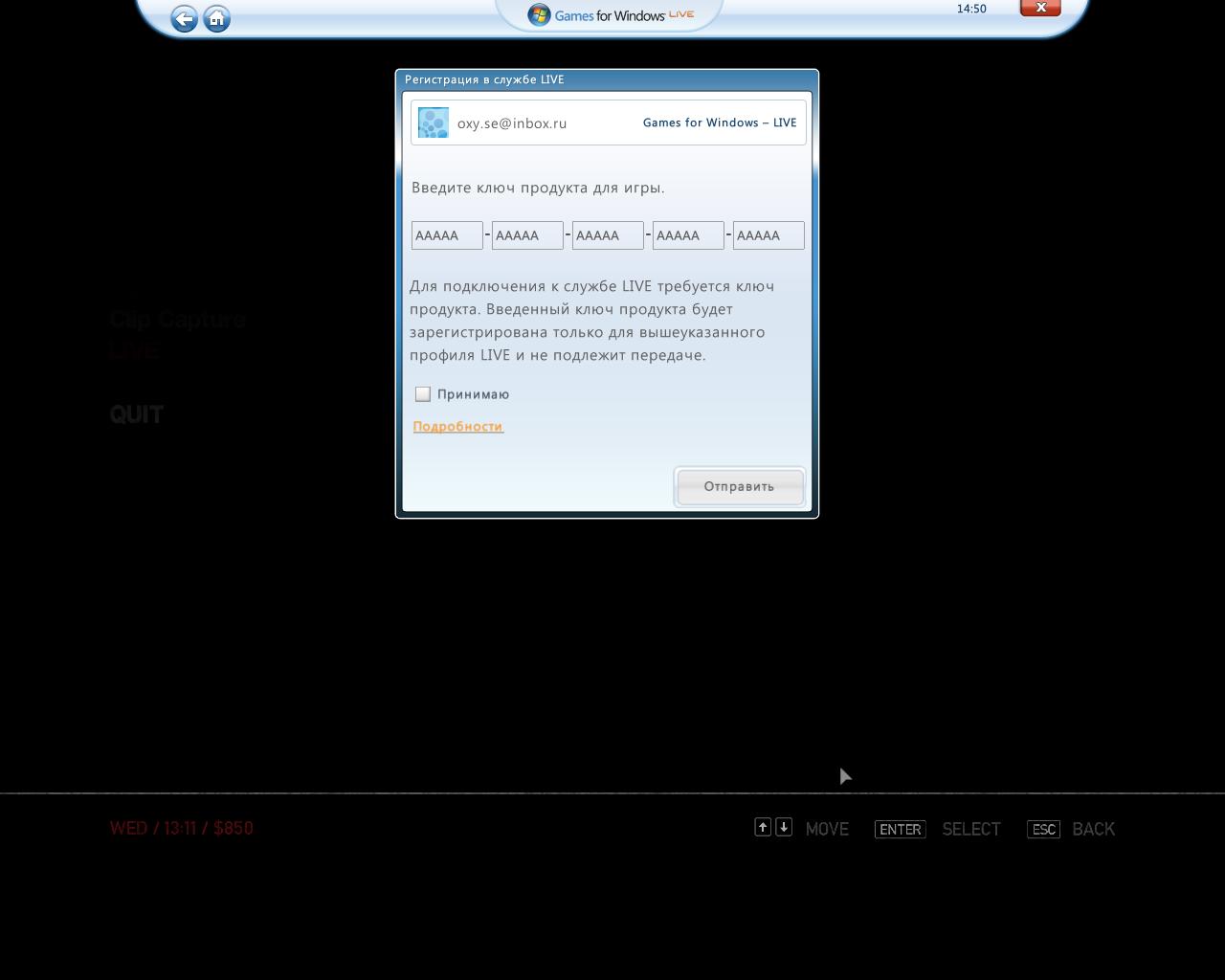Select the profile avatar beside oxy.se@inbox.ru
The image size is (1225, 980).
434,122
